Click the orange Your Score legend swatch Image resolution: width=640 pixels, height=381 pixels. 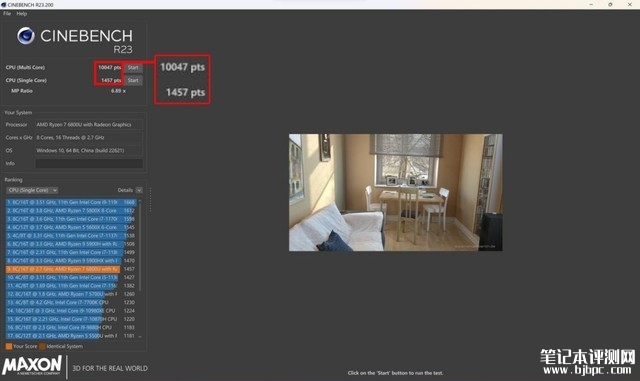pyautogui.click(x=9, y=346)
